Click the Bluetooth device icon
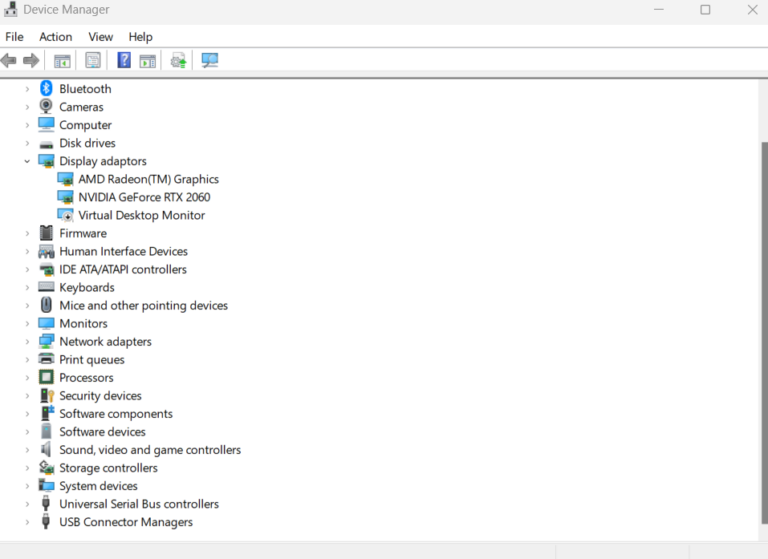The height and width of the screenshot is (559, 768). pyautogui.click(x=46, y=89)
